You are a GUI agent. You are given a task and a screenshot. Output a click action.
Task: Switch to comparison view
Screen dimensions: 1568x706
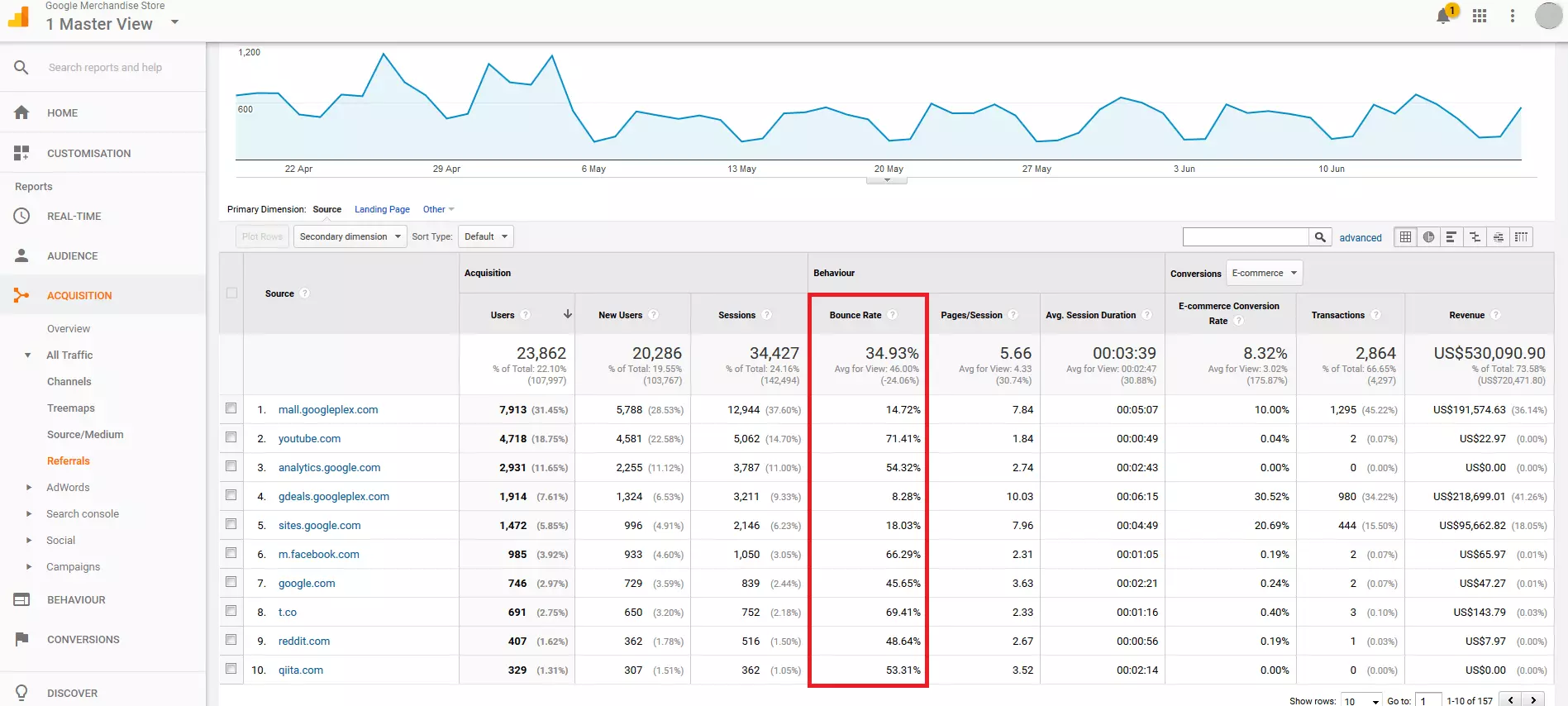1475,237
